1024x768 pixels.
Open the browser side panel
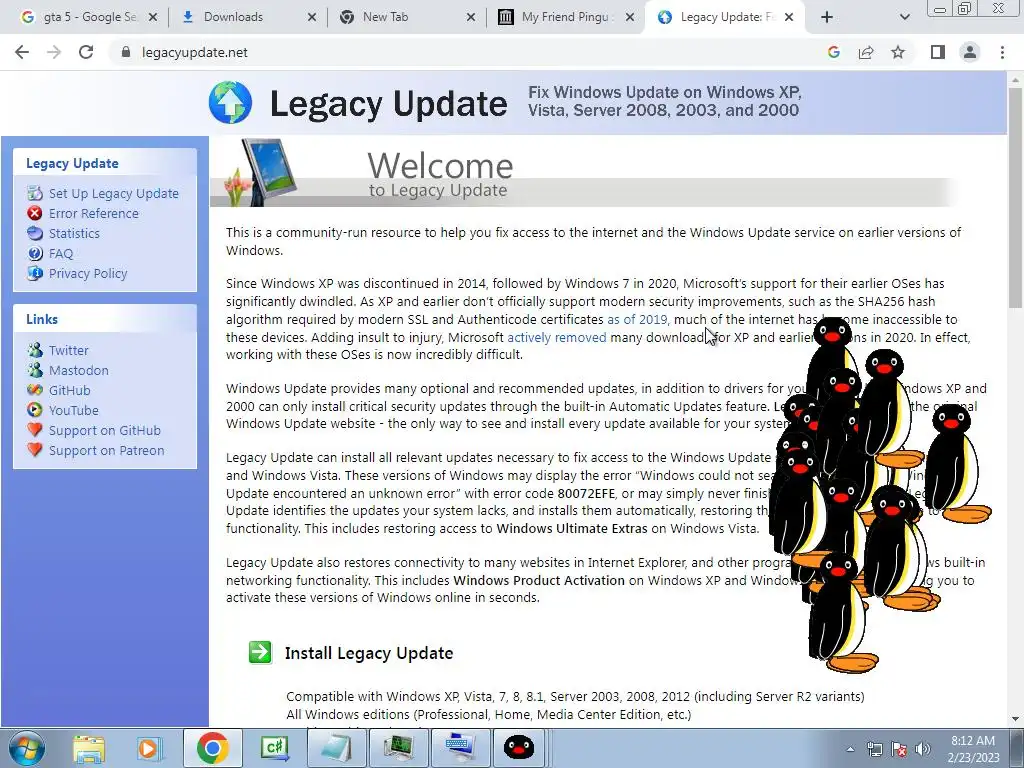coord(938,52)
